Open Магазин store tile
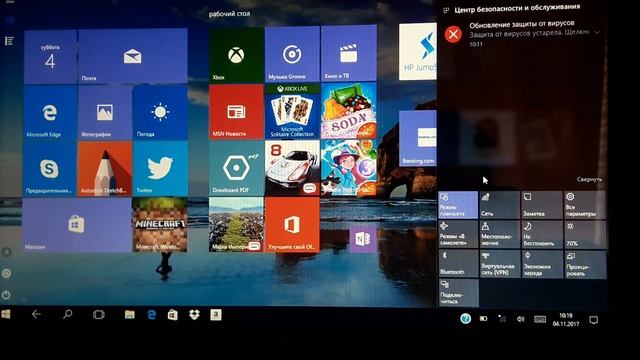 pos(77,225)
